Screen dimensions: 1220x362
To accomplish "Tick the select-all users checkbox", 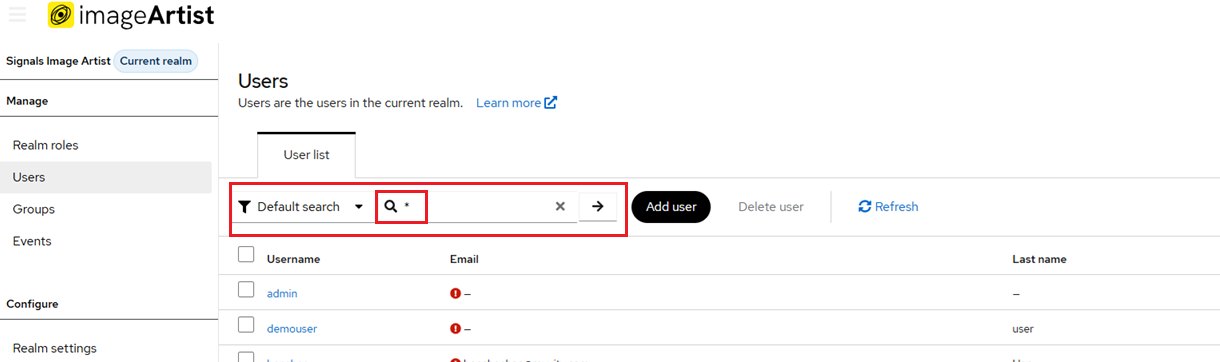I will (x=246, y=255).
